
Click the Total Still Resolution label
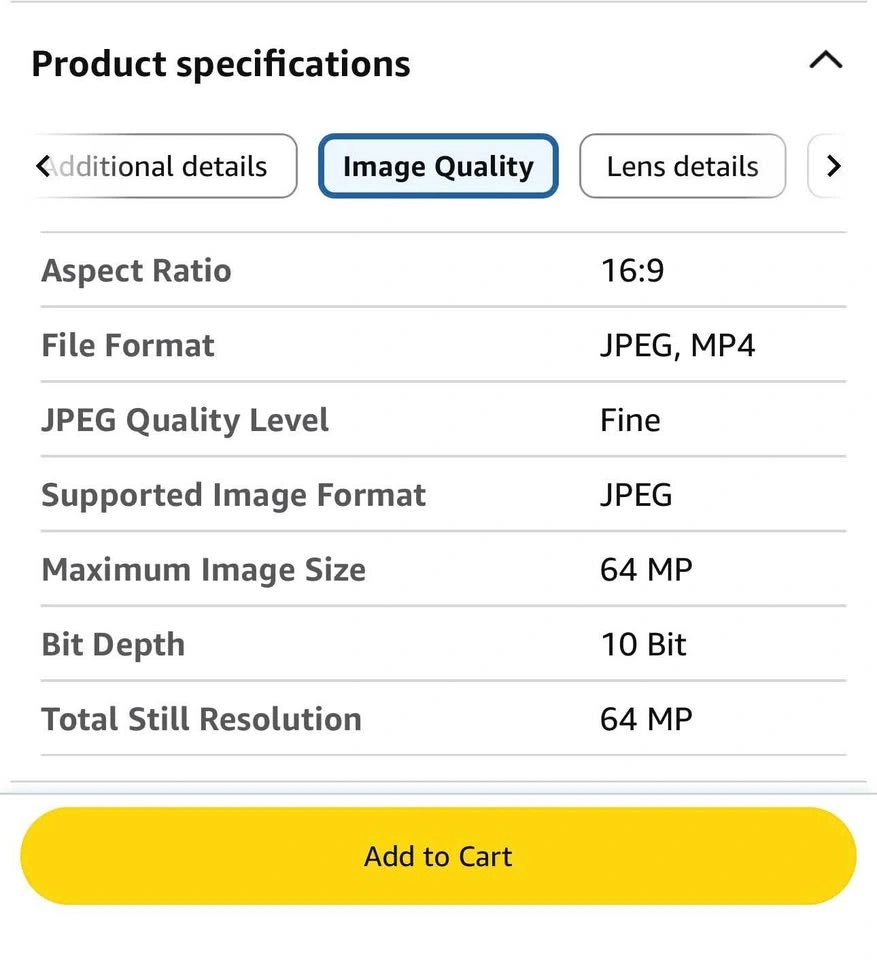click(x=201, y=719)
